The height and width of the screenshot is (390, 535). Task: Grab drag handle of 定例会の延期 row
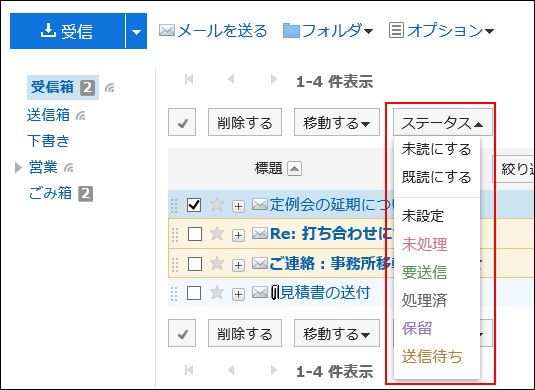(174, 205)
